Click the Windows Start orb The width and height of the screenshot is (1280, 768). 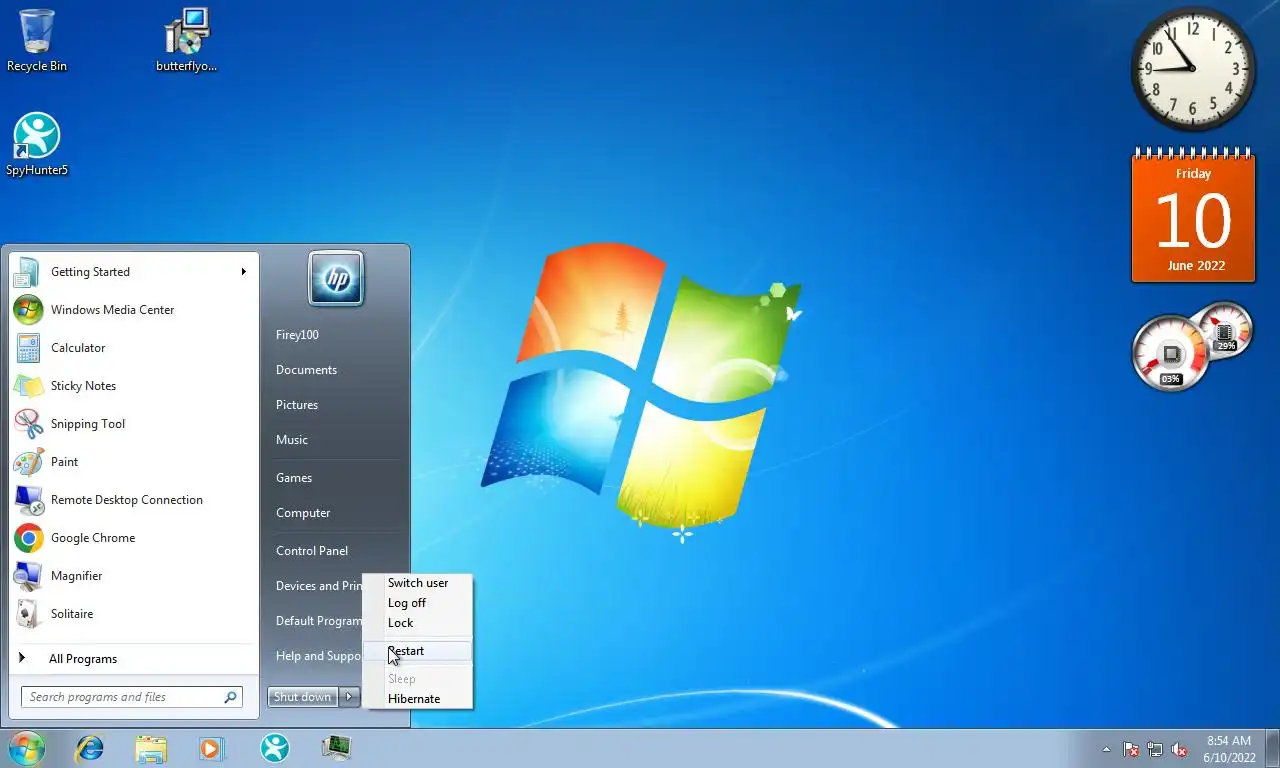(x=27, y=748)
